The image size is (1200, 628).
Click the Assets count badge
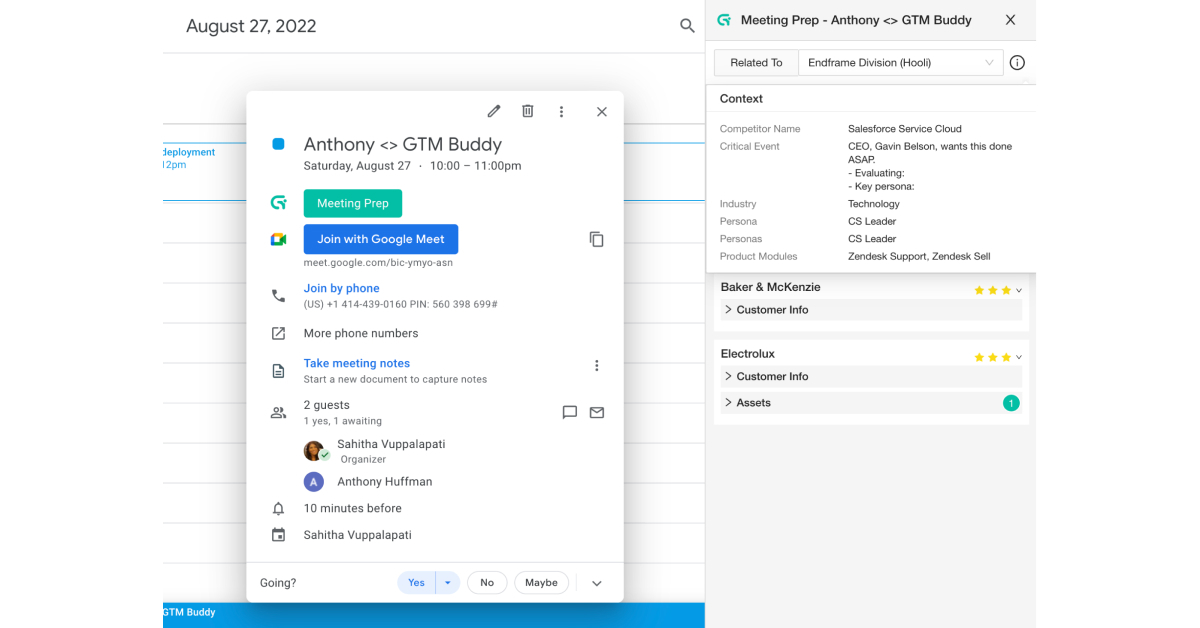tap(1011, 402)
